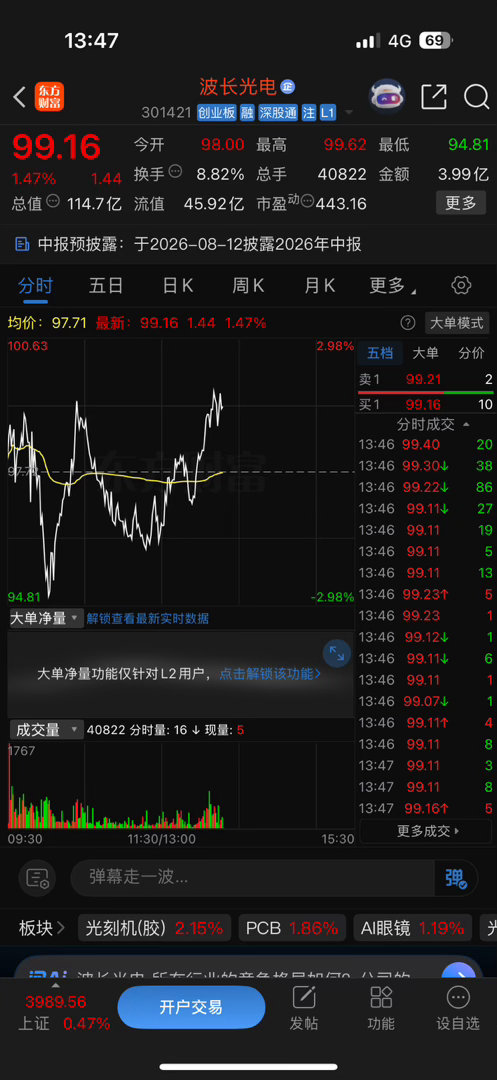Tap the battery indicator in status bar
Screen dimensions: 497x1080
coord(434,41)
